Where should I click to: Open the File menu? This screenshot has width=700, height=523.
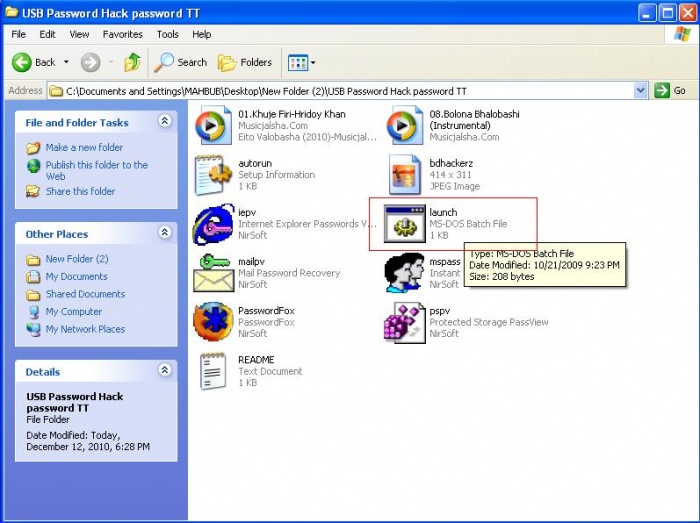pos(18,34)
